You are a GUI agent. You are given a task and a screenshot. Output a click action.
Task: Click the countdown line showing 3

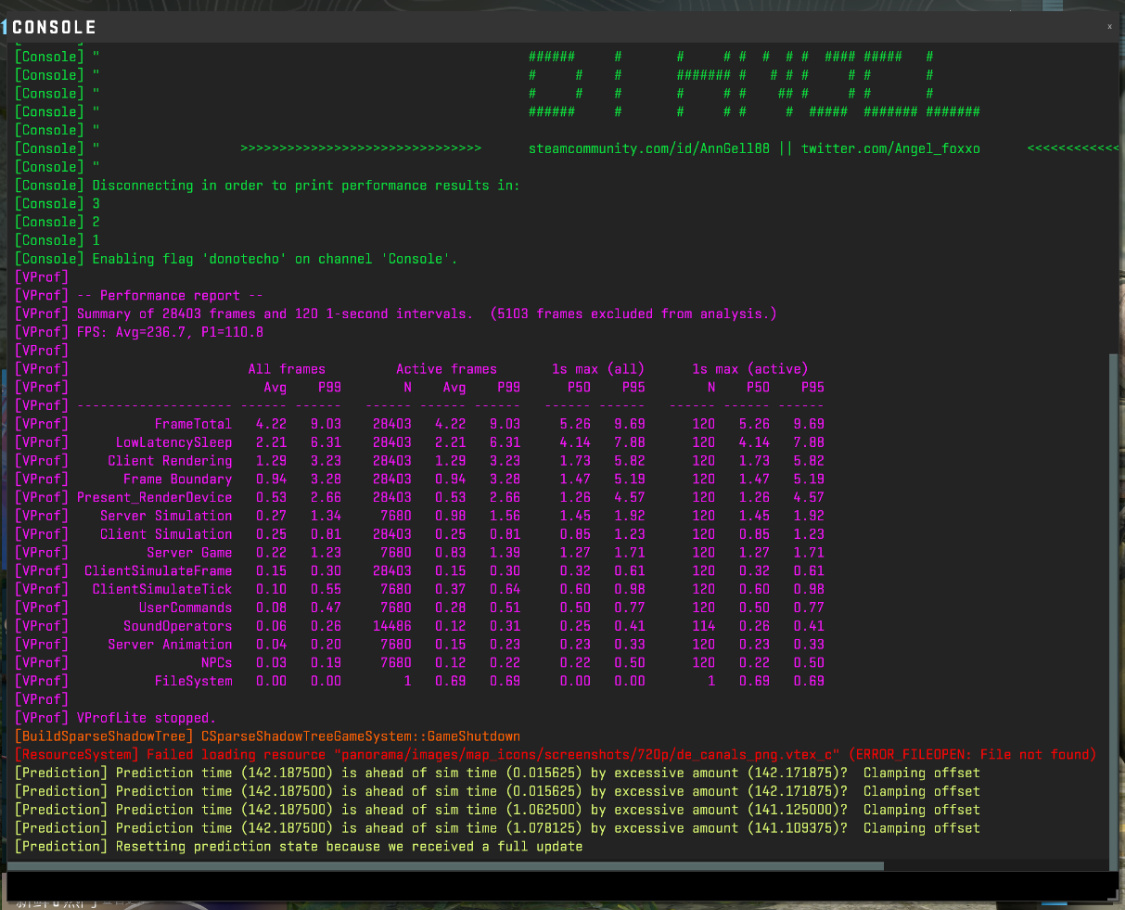[x=57, y=204]
